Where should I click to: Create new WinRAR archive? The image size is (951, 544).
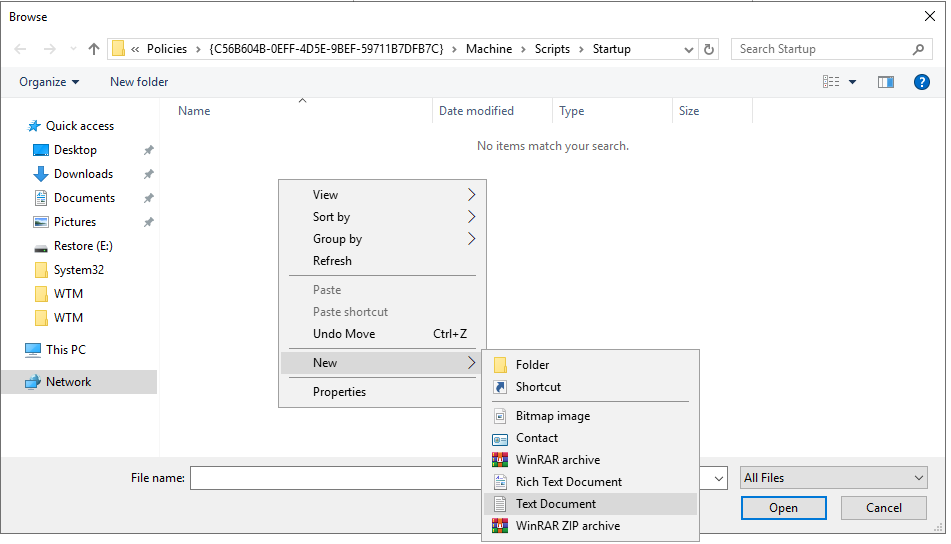pyautogui.click(x=590, y=460)
